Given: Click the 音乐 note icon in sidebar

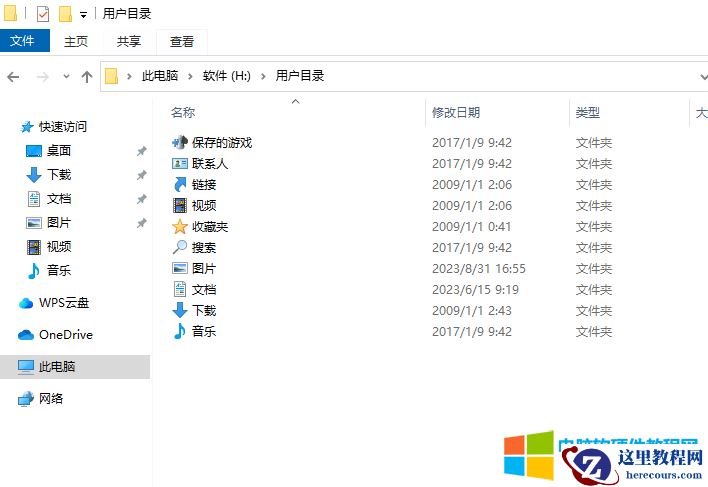Looking at the screenshot, I should tap(34, 271).
